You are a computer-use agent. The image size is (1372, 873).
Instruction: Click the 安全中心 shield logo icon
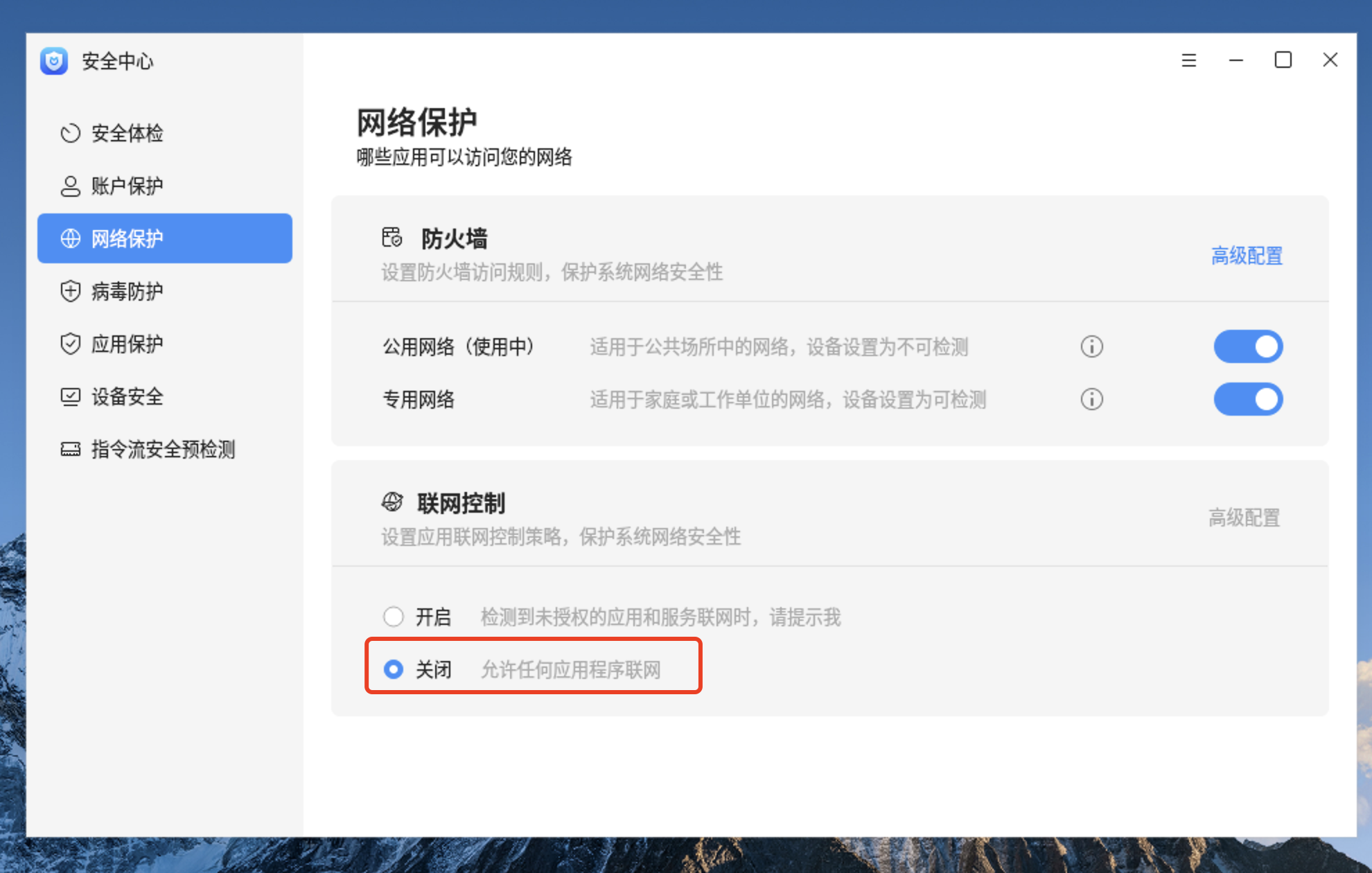pos(53,61)
